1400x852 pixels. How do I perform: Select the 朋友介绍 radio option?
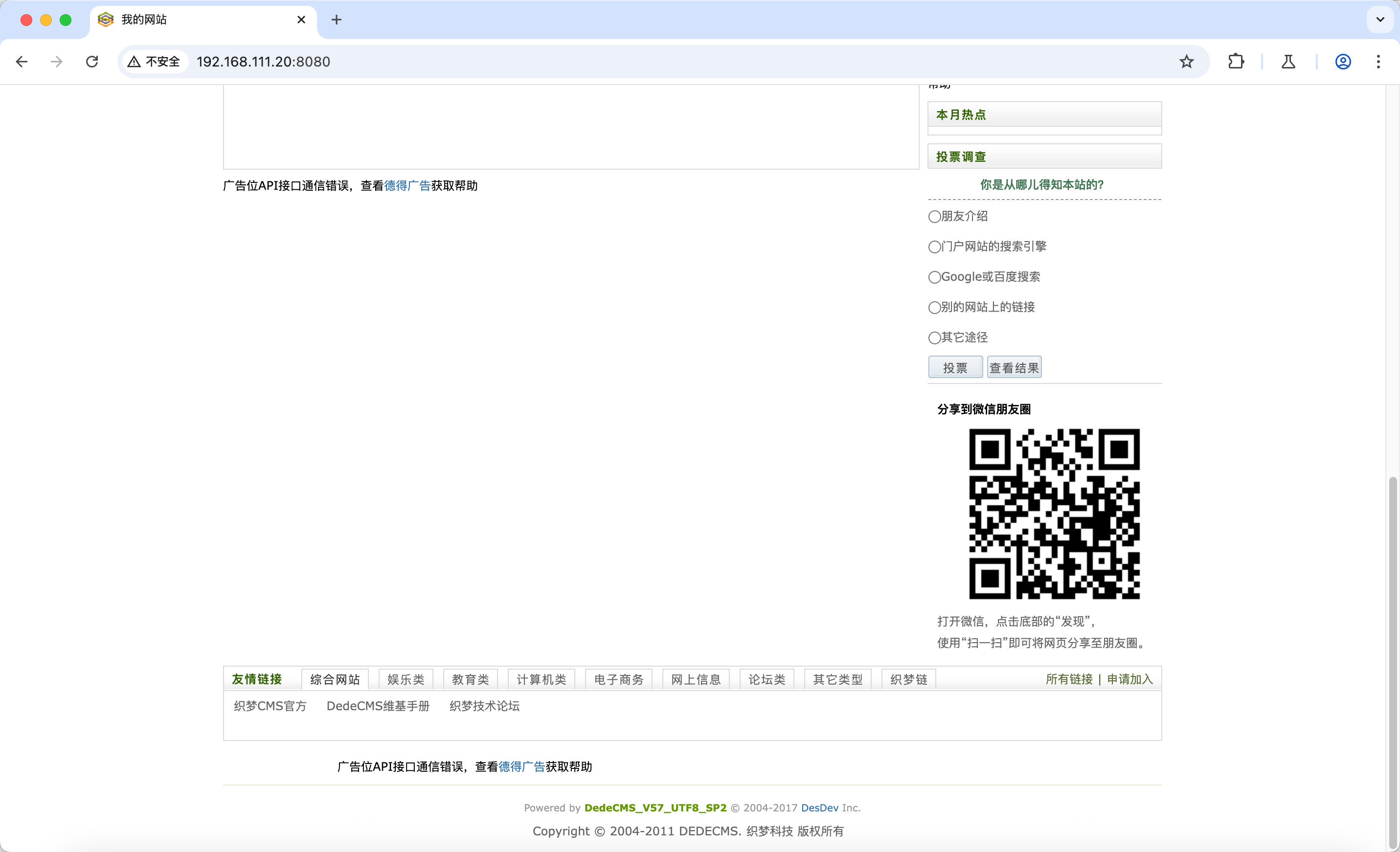coord(934,216)
